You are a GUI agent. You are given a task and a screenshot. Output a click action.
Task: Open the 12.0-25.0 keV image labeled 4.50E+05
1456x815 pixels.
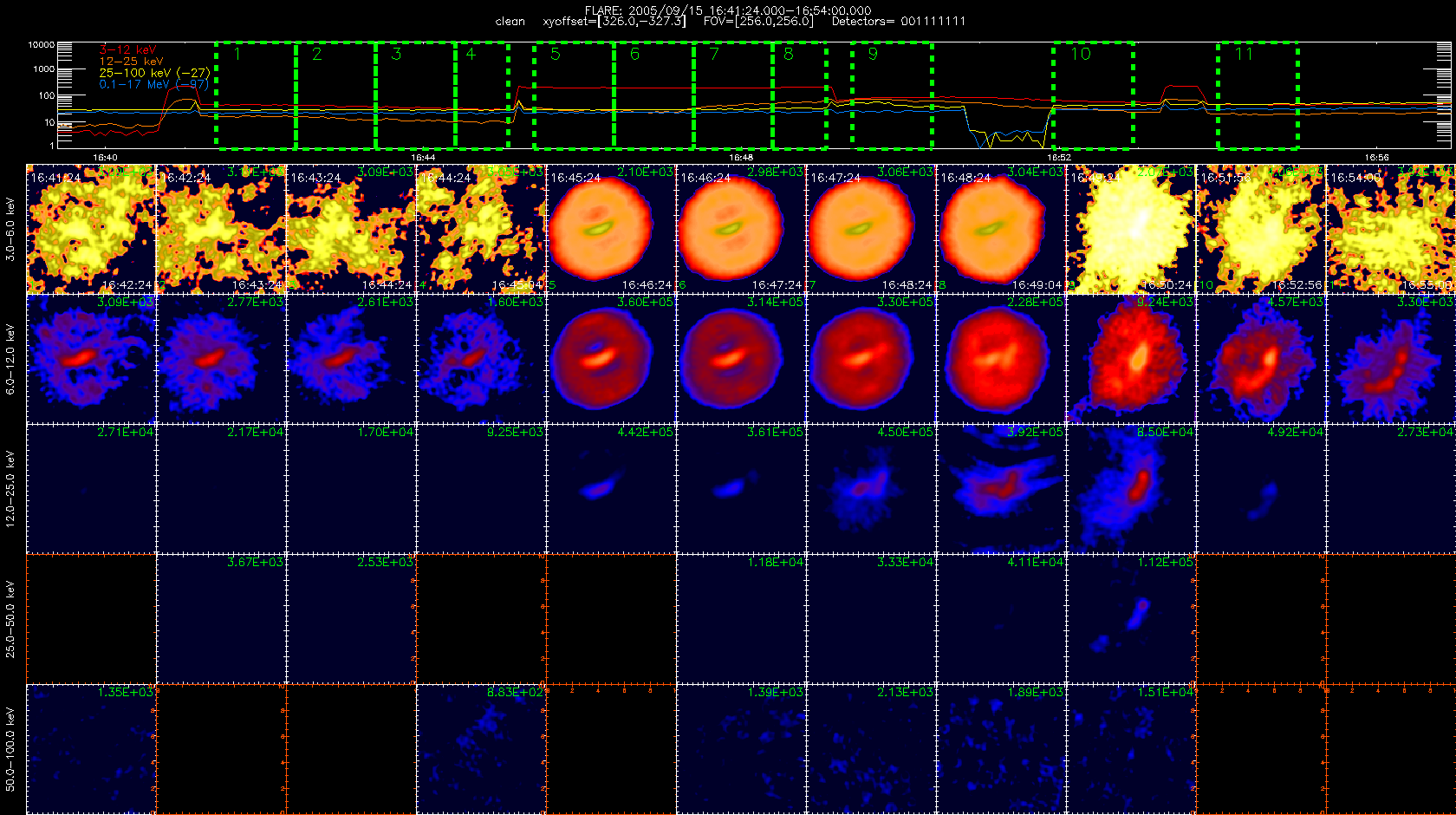871,489
